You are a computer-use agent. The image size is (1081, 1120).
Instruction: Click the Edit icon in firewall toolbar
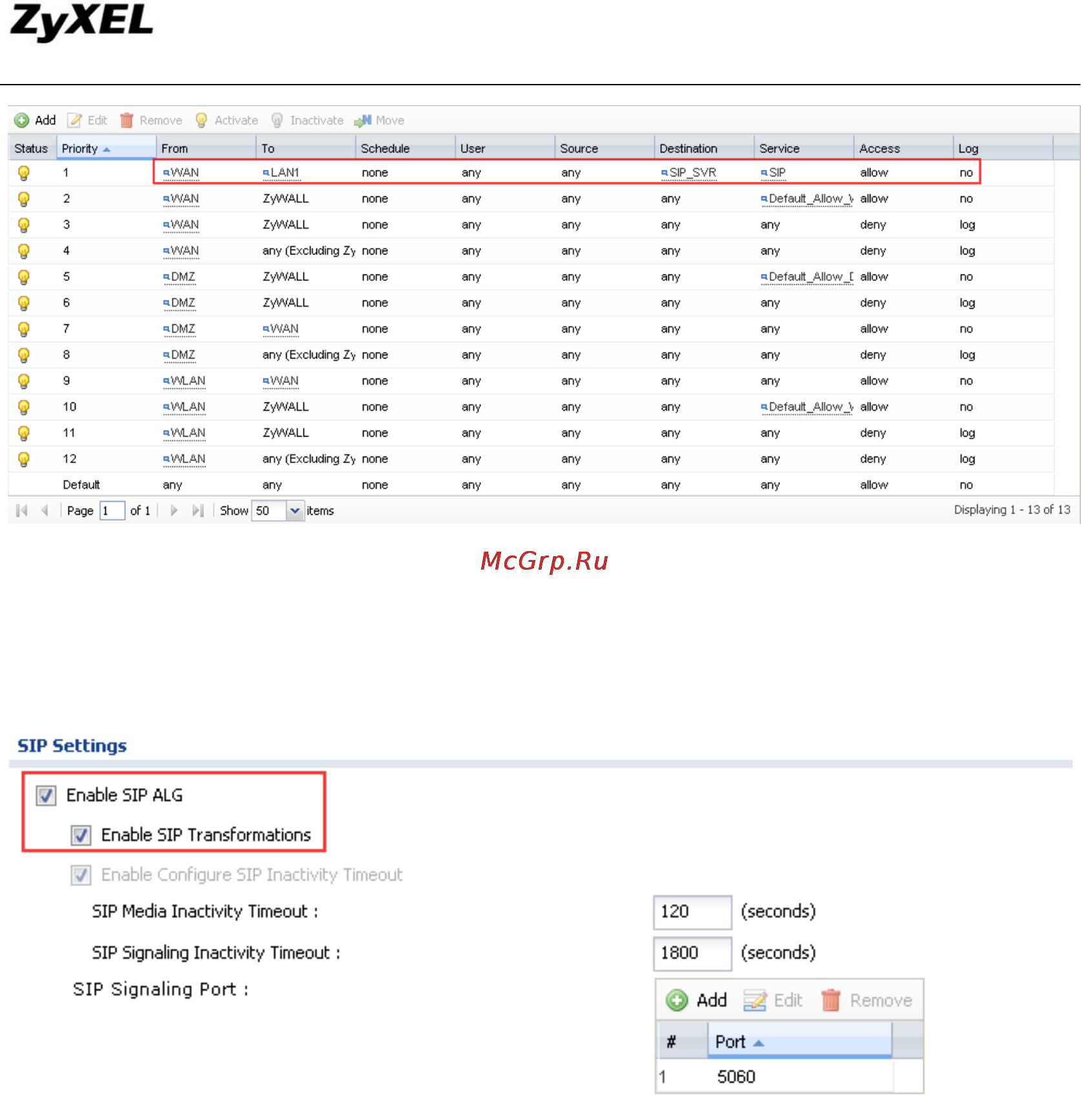click(75, 120)
